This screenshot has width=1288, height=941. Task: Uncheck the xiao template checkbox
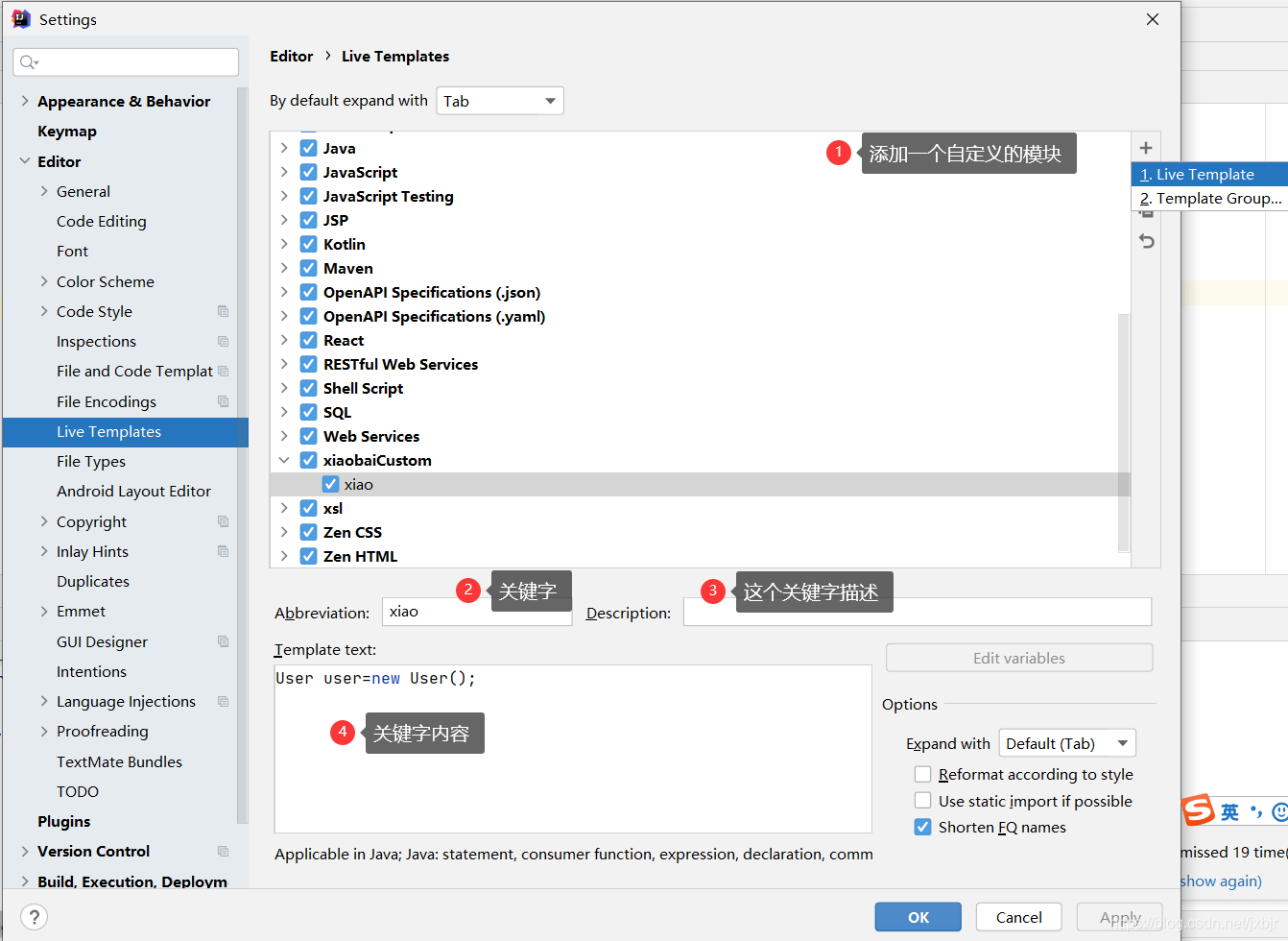click(330, 484)
